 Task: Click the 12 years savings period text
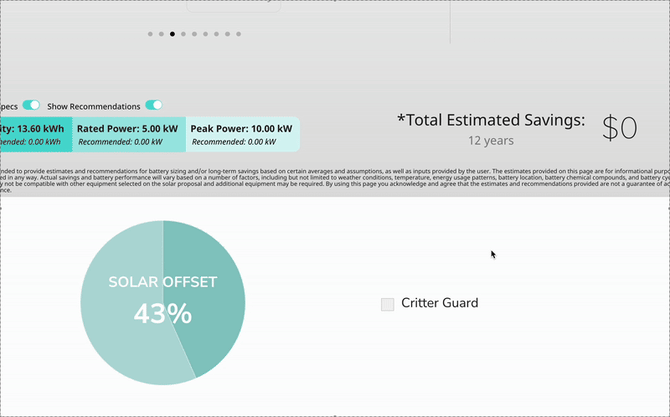(490, 141)
